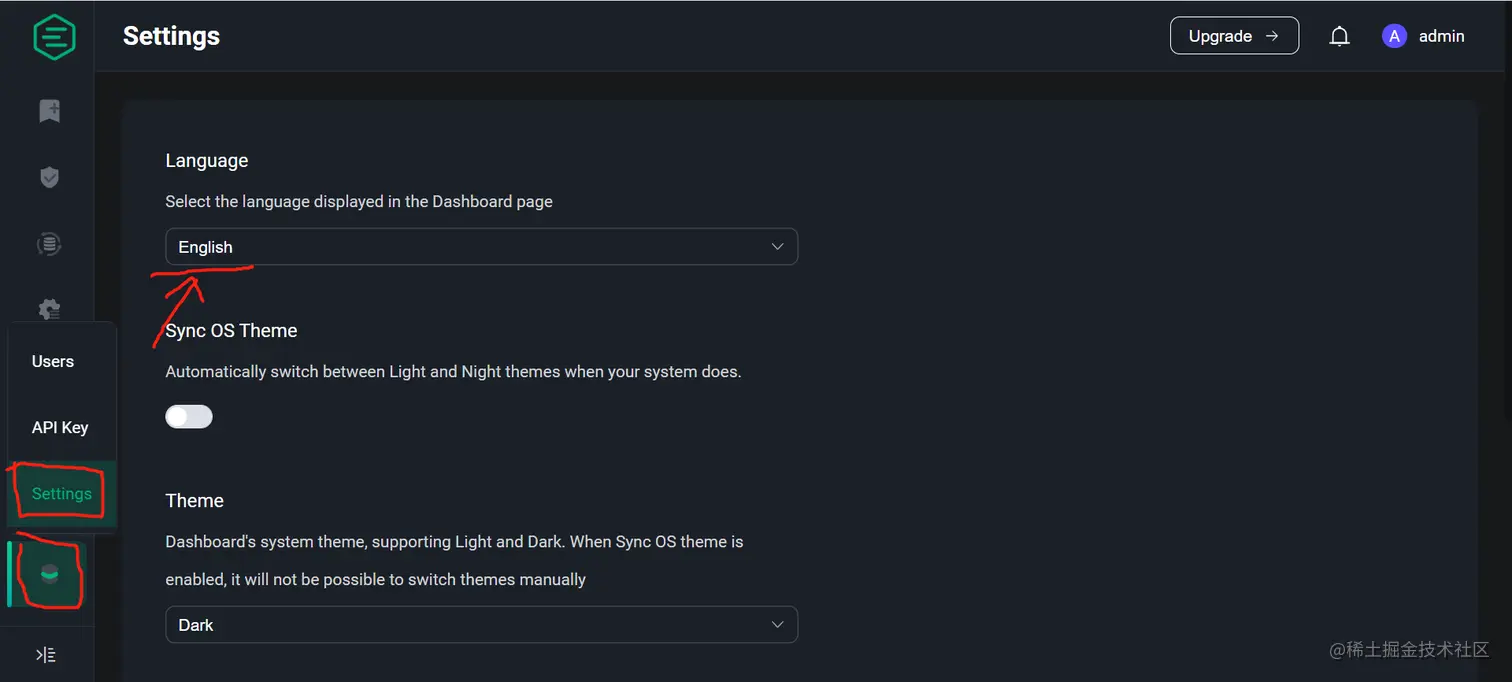Open the bookmark-plus sidebar icon
The height and width of the screenshot is (682, 1512).
pyautogui.click(x=49, y=111)
